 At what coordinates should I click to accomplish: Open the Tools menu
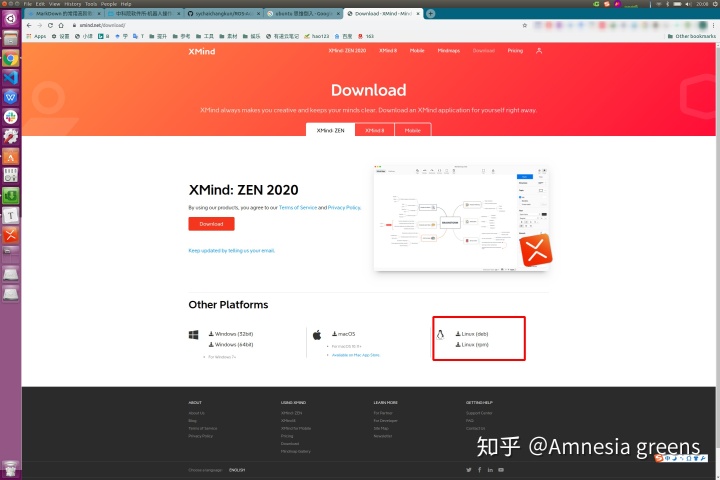pos(91,4)
